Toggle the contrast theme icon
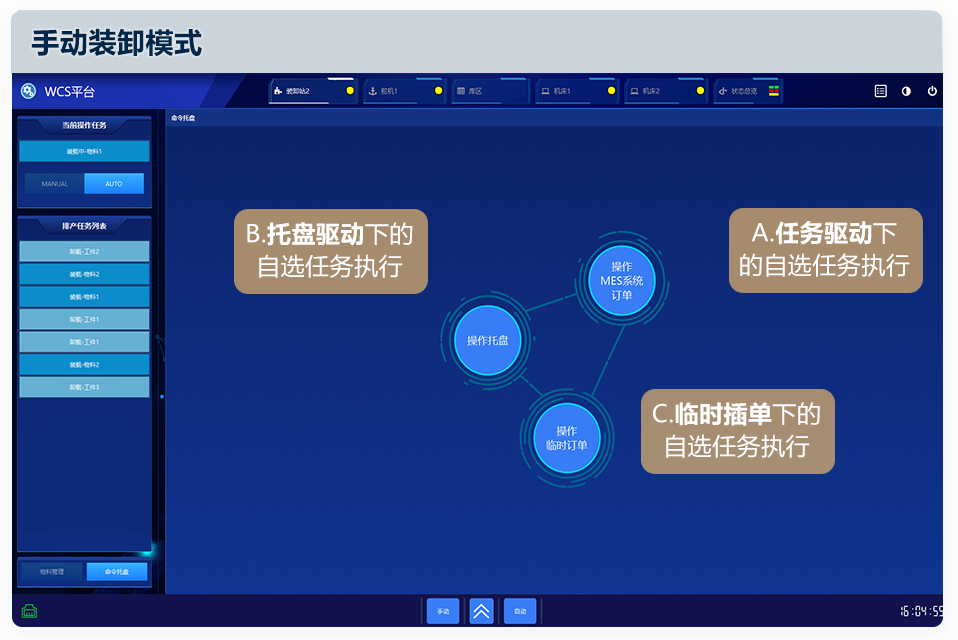The height and width of the screenshot is (640, 958). 906,91
